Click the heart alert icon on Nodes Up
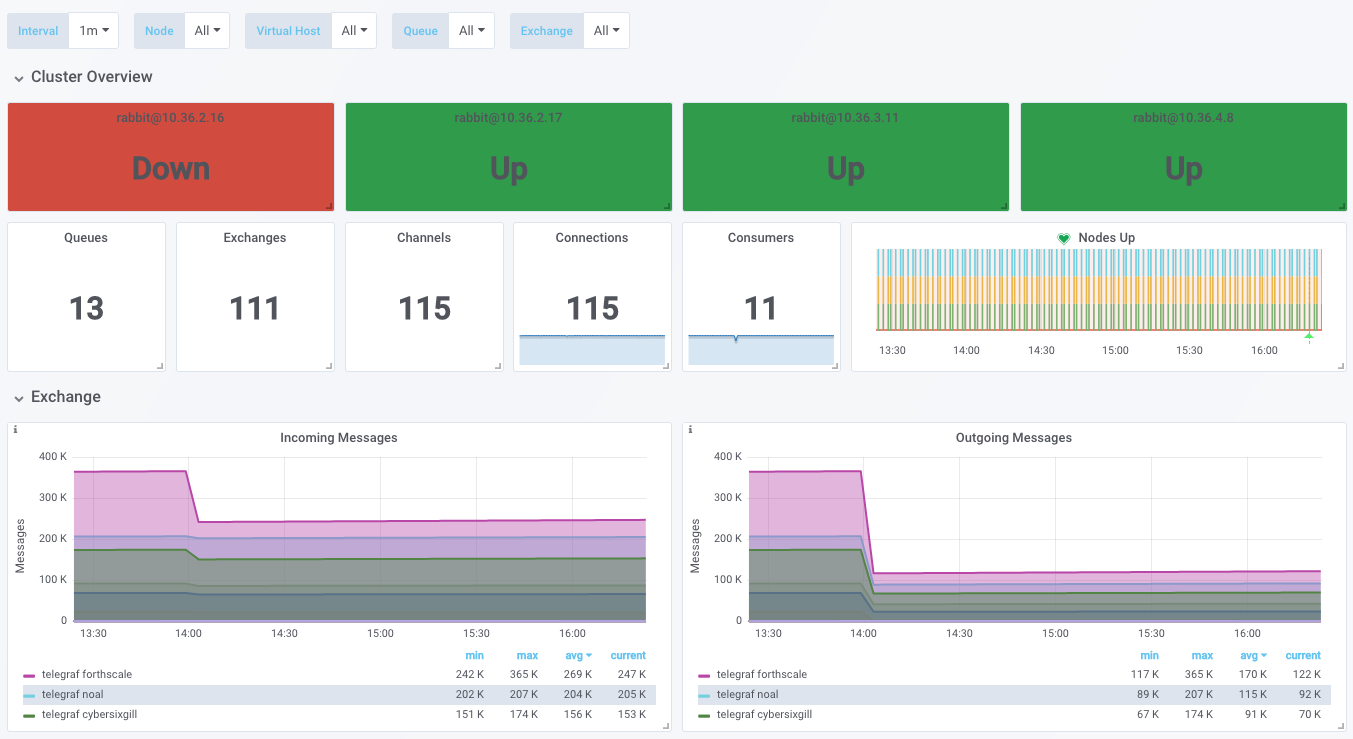 (x=1064, y=238)
